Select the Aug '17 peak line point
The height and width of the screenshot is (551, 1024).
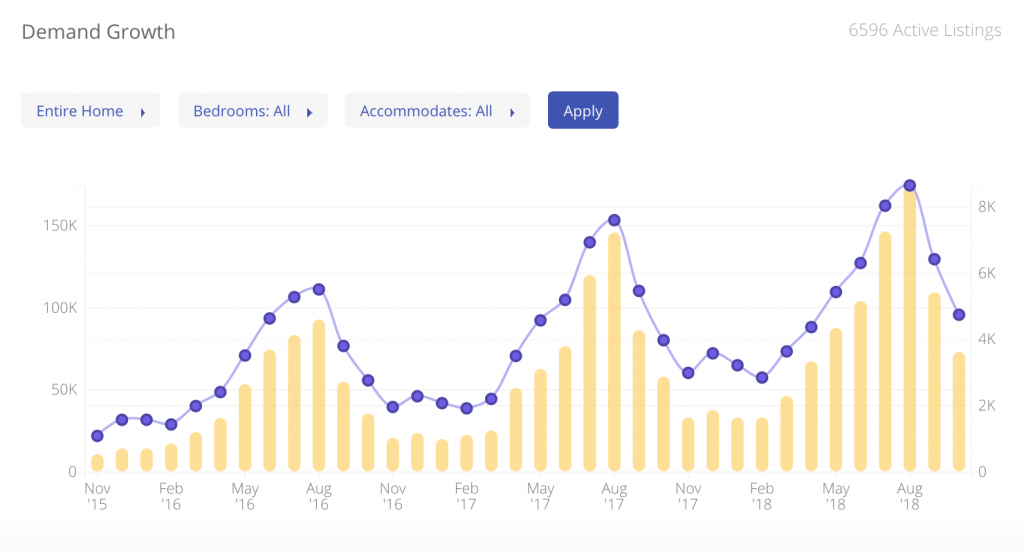click(x=615, y=220)
